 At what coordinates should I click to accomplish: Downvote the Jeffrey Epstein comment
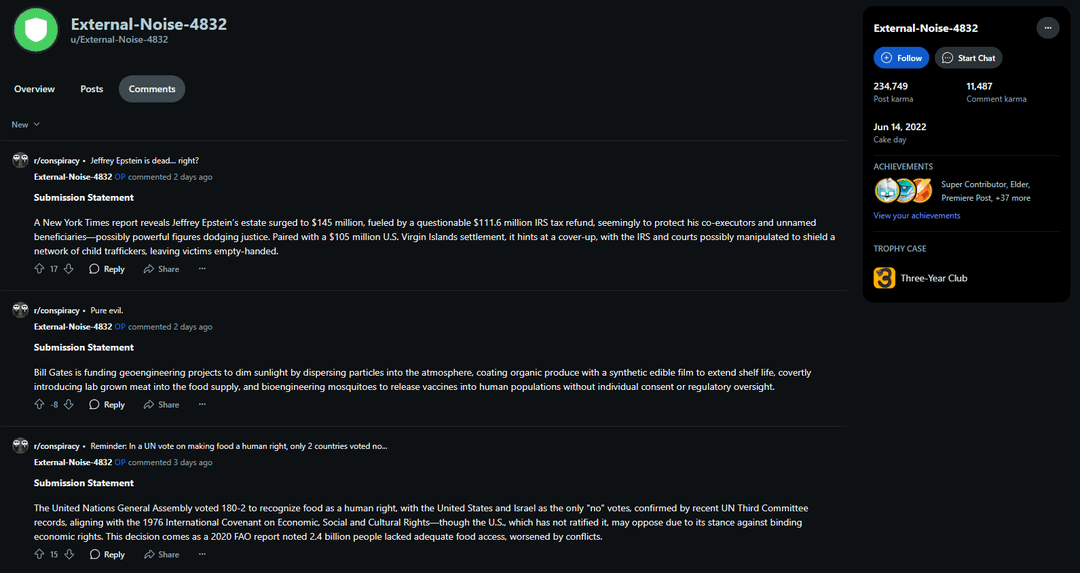pyautogui.click(x=69, y=269)
